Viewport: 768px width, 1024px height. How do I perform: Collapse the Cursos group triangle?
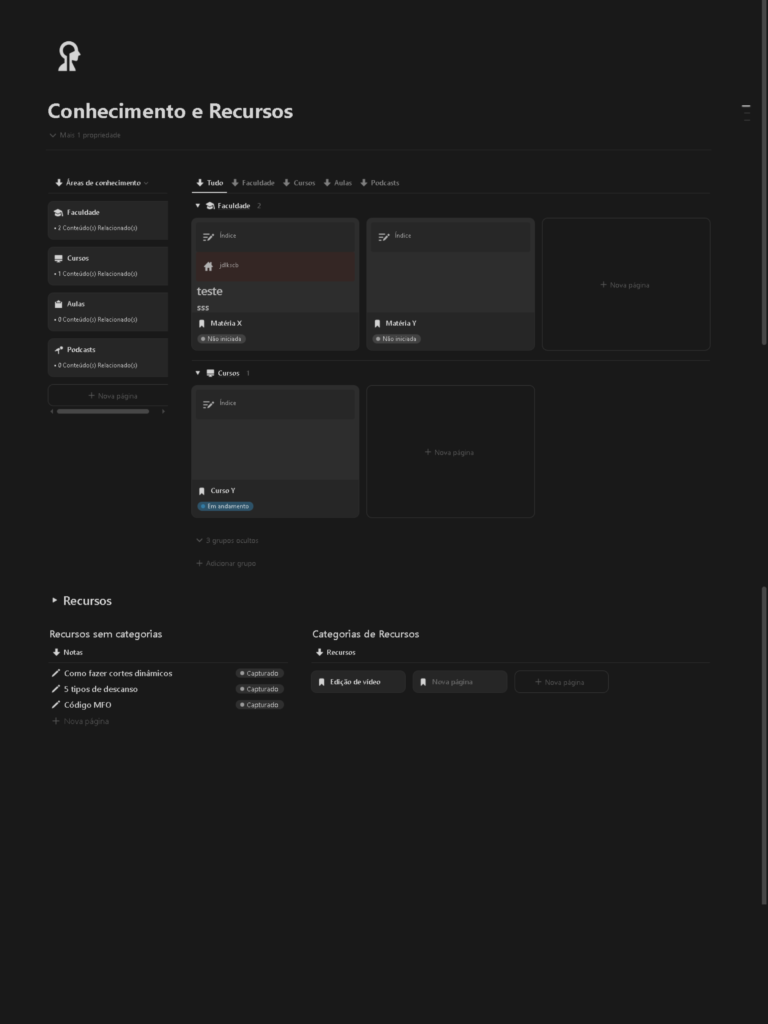(198, 373)
